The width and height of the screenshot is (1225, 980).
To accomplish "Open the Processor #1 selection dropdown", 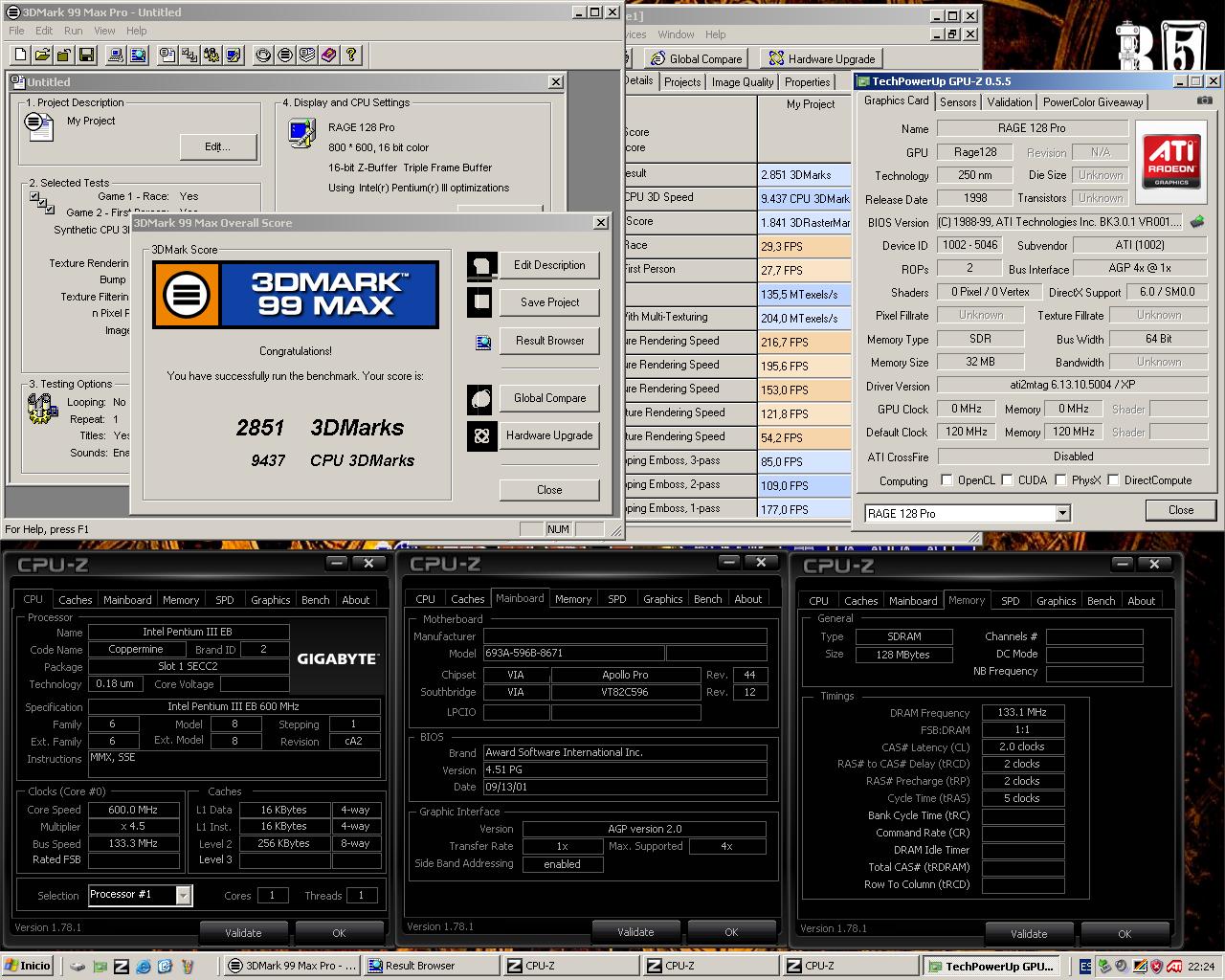I will 183,895.
